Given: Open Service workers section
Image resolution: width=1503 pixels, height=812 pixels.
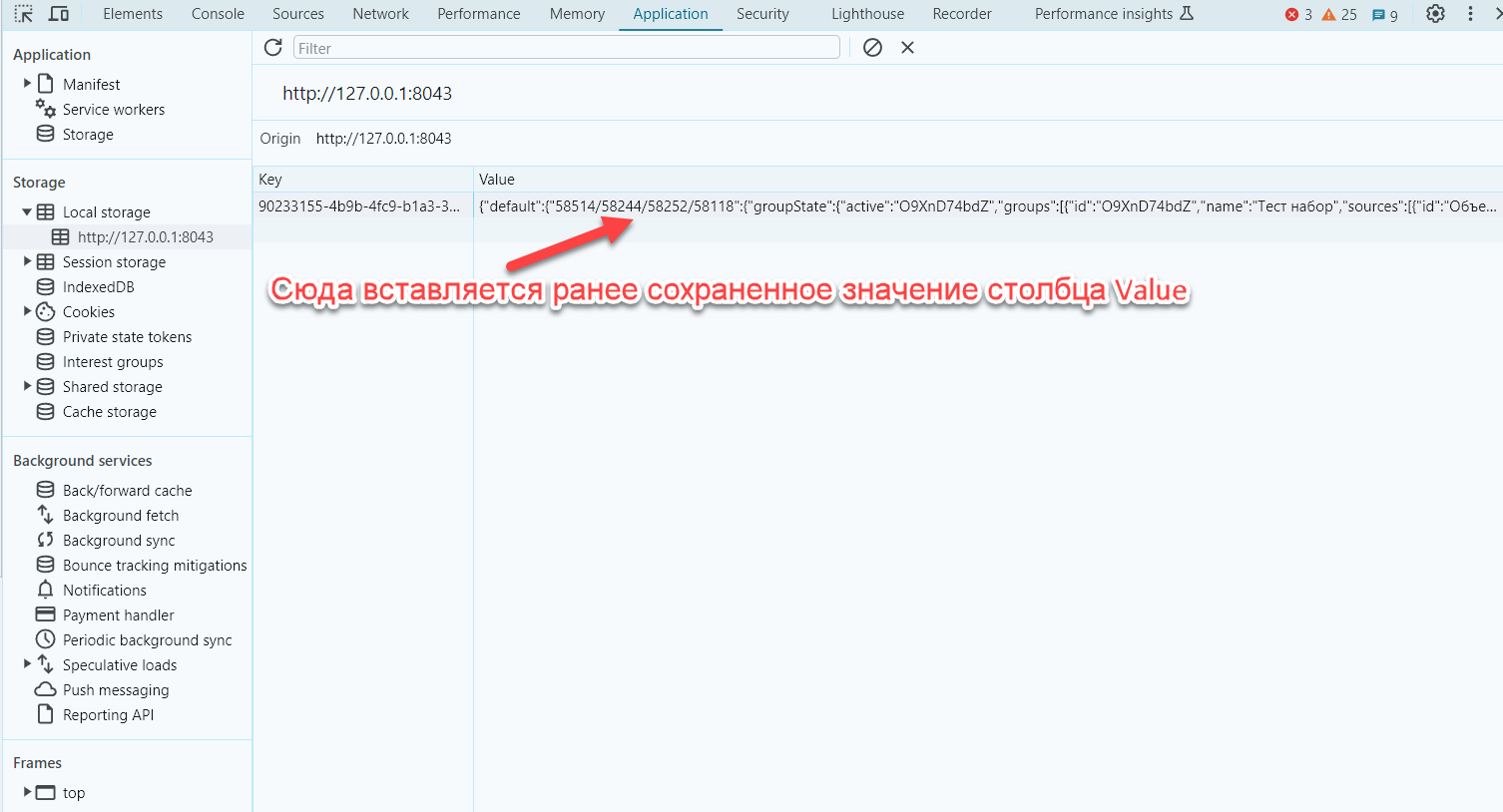Looking at the screenshot, I should [x=113, y=110].
